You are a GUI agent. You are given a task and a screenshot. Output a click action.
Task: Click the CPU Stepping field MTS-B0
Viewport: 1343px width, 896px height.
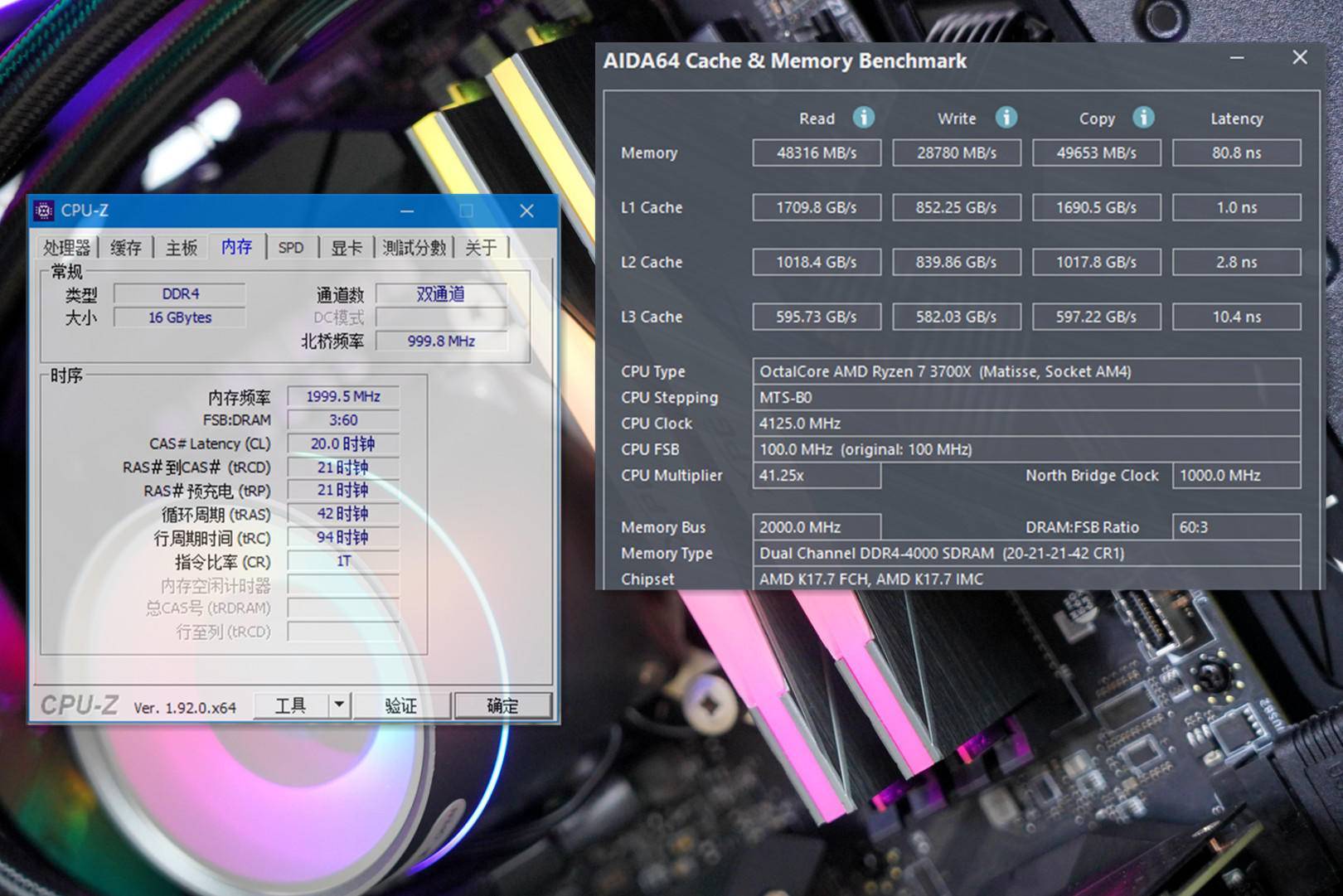click(1026, 397)
